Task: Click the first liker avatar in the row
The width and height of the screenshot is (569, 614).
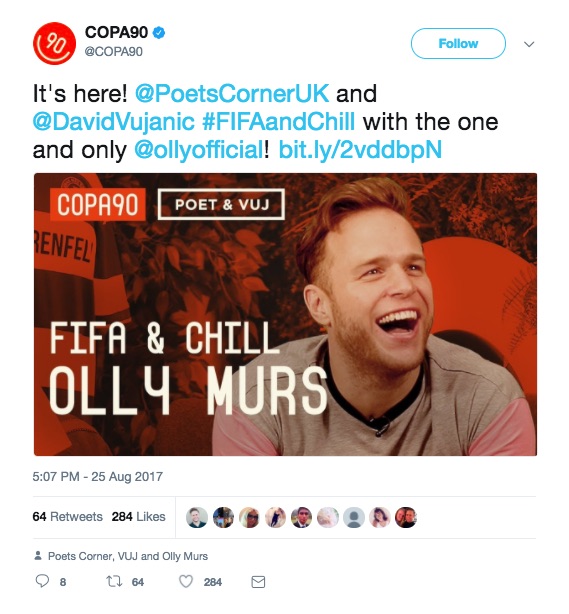Action: pos(197,517)
